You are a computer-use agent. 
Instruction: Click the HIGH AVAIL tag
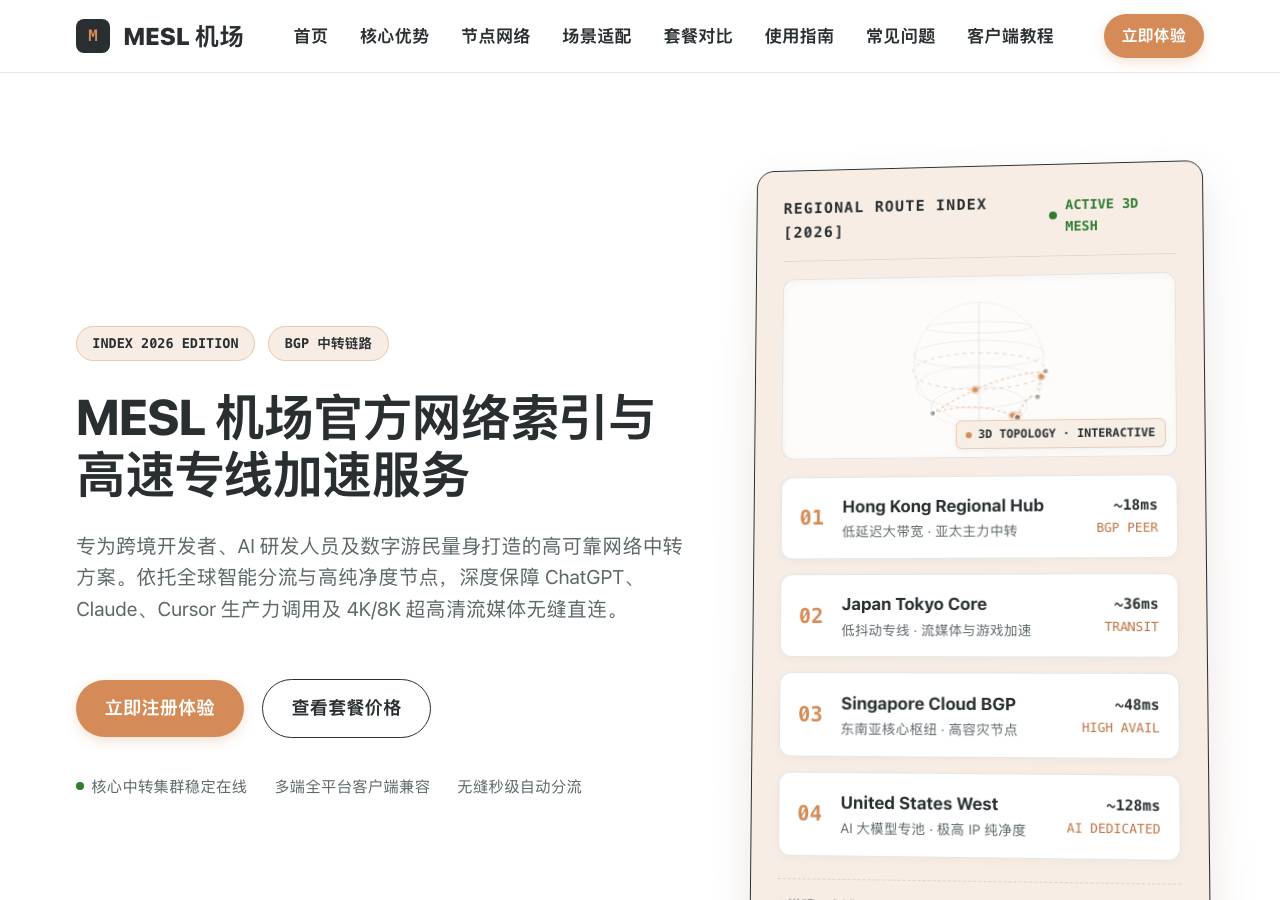[1120, 728]
